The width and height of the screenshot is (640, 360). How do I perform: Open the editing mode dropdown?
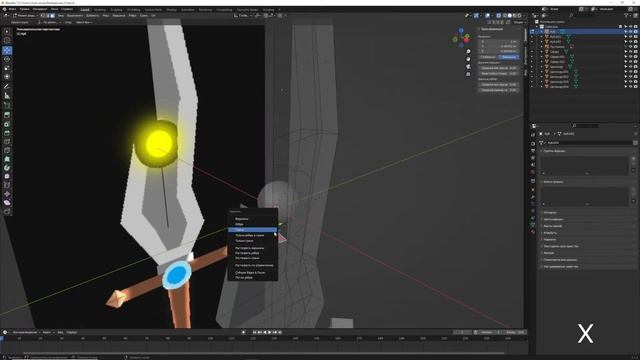pyautogui.click(x=25, y=16)
